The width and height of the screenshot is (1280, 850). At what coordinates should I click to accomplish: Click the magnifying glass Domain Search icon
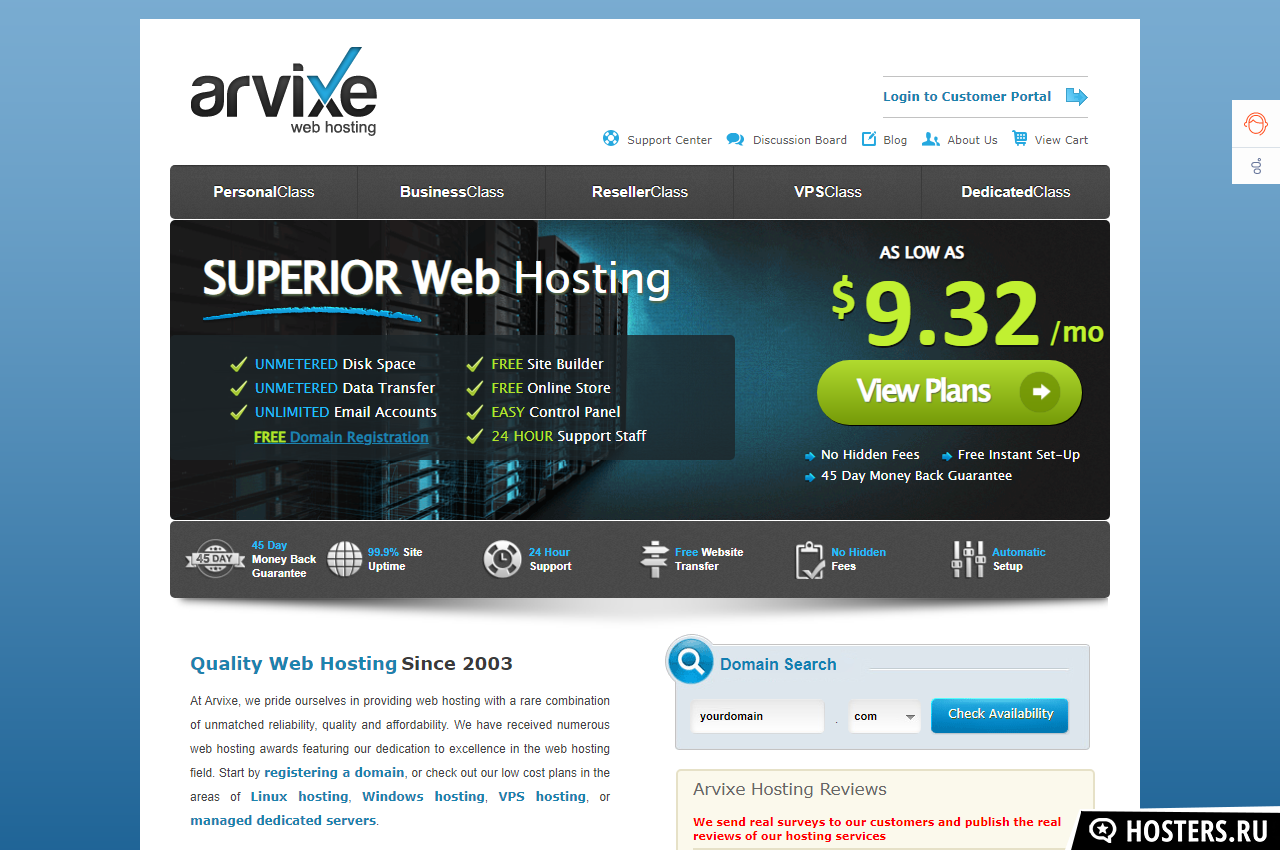[x=690, y=660]
